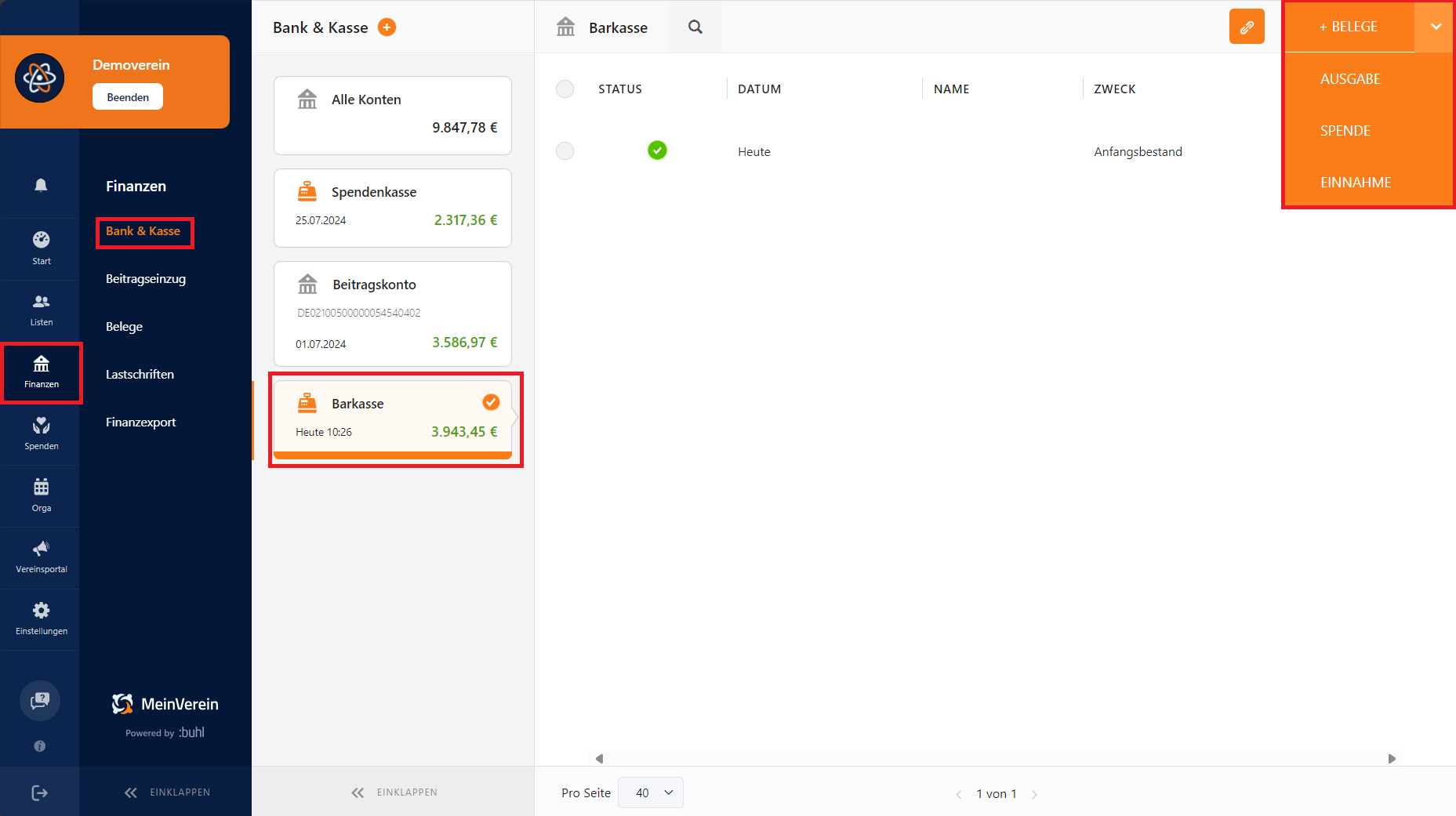The image size is (1456, 816).
Task: Collapse the accounts panel via Einklappen
Action: click(x=394, y=792)
